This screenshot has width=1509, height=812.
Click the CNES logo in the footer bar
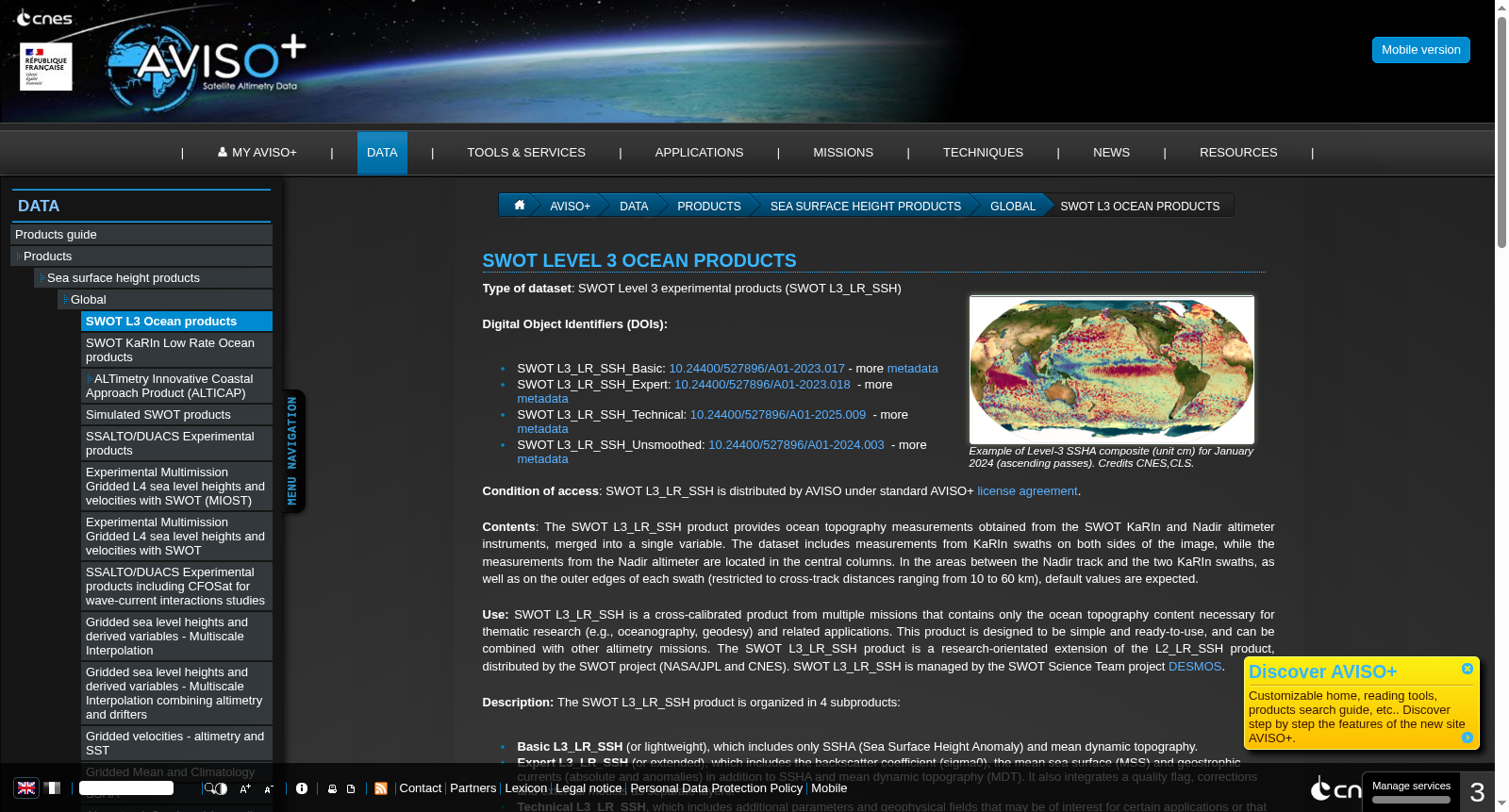1335,788
